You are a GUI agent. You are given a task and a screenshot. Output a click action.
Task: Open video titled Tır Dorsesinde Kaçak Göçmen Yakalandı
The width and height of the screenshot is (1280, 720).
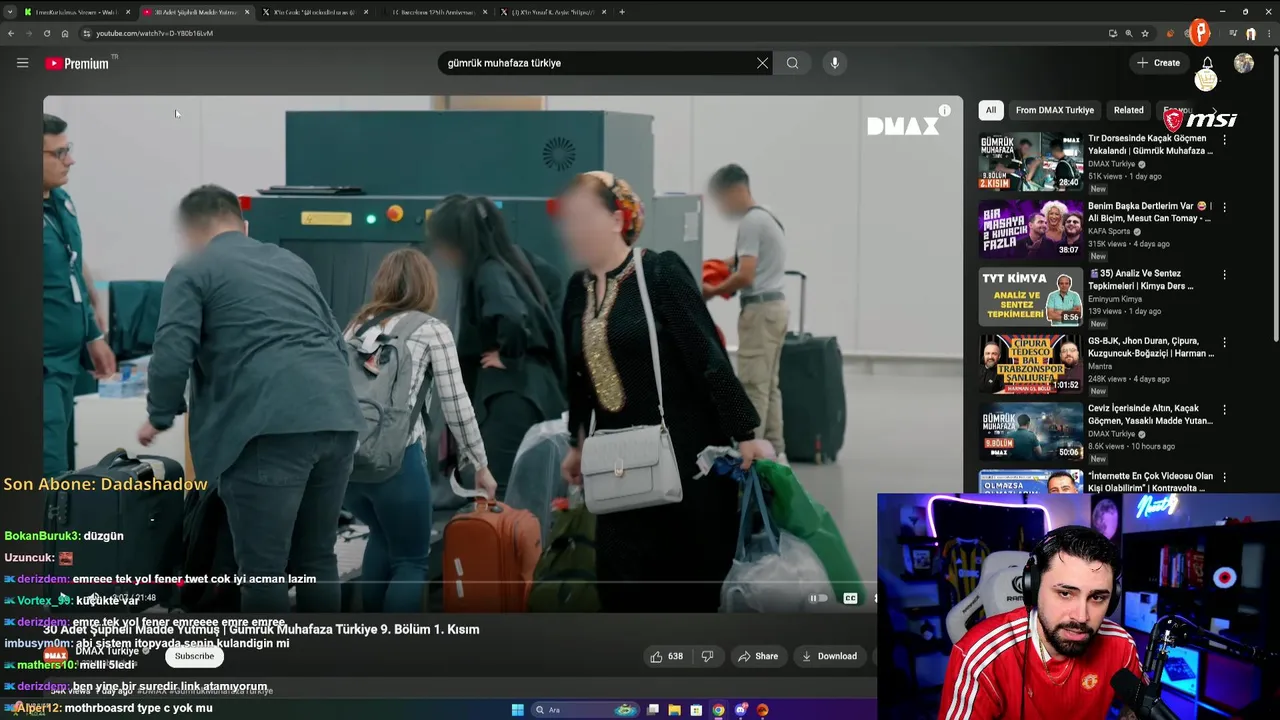(x=1150, y=145)
